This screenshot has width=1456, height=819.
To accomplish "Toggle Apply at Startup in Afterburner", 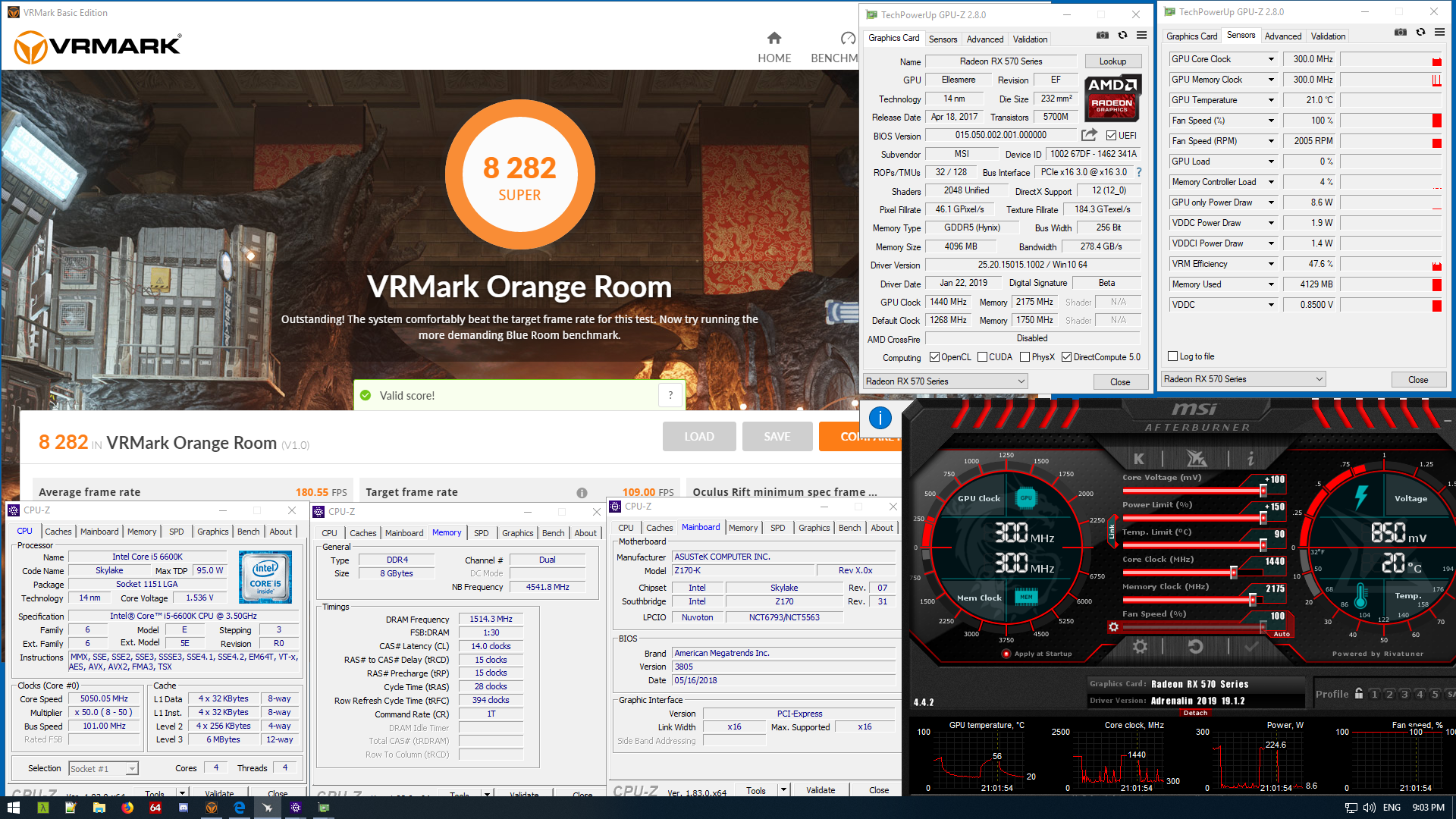I will click(x=1006, y=654).
